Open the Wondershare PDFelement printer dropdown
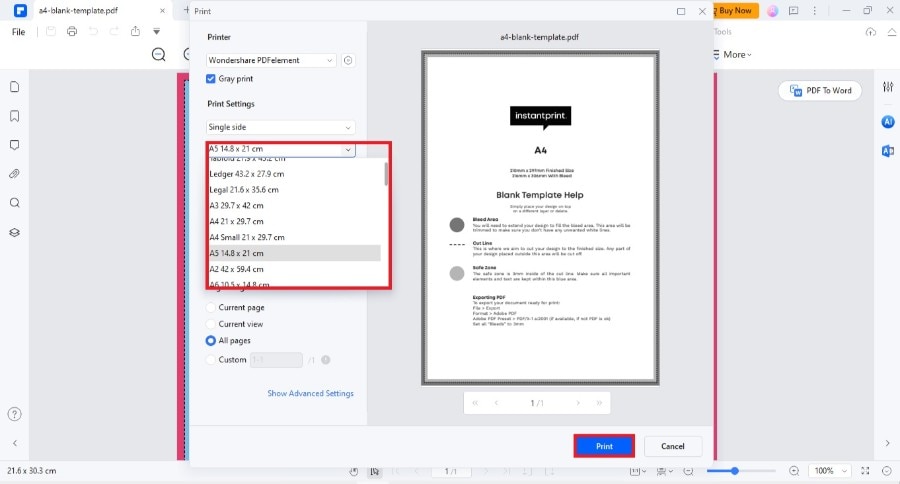The image size is (900, 484). [x=271, y=60]
